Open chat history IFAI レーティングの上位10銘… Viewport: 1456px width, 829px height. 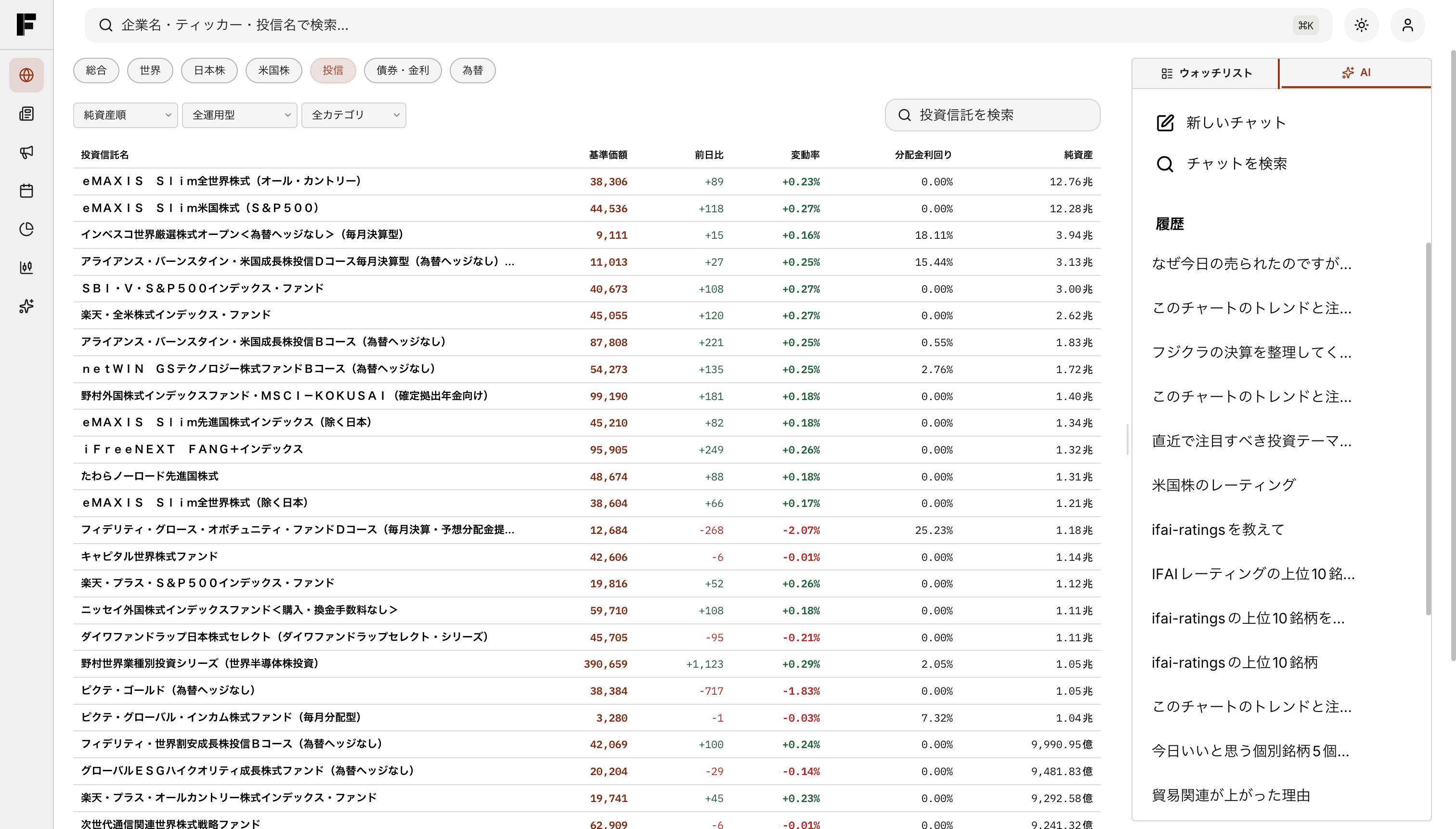tap(1253, 574)
